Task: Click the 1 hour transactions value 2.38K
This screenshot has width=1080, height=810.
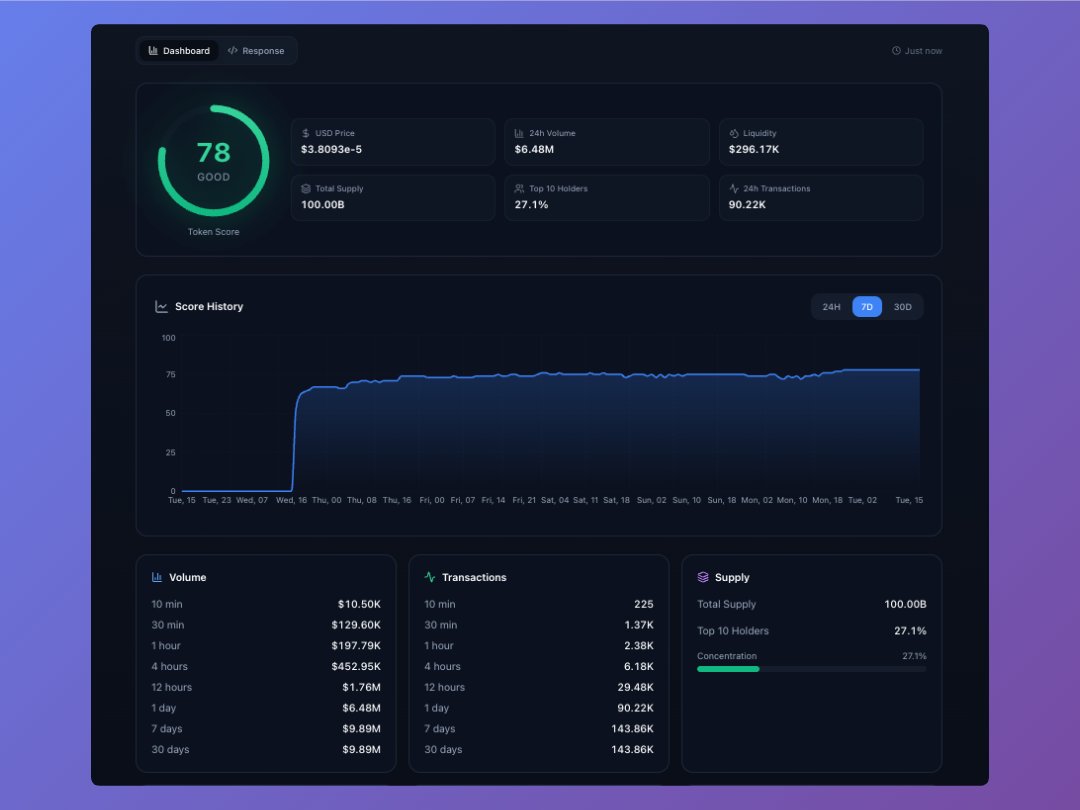Action: 638,645
